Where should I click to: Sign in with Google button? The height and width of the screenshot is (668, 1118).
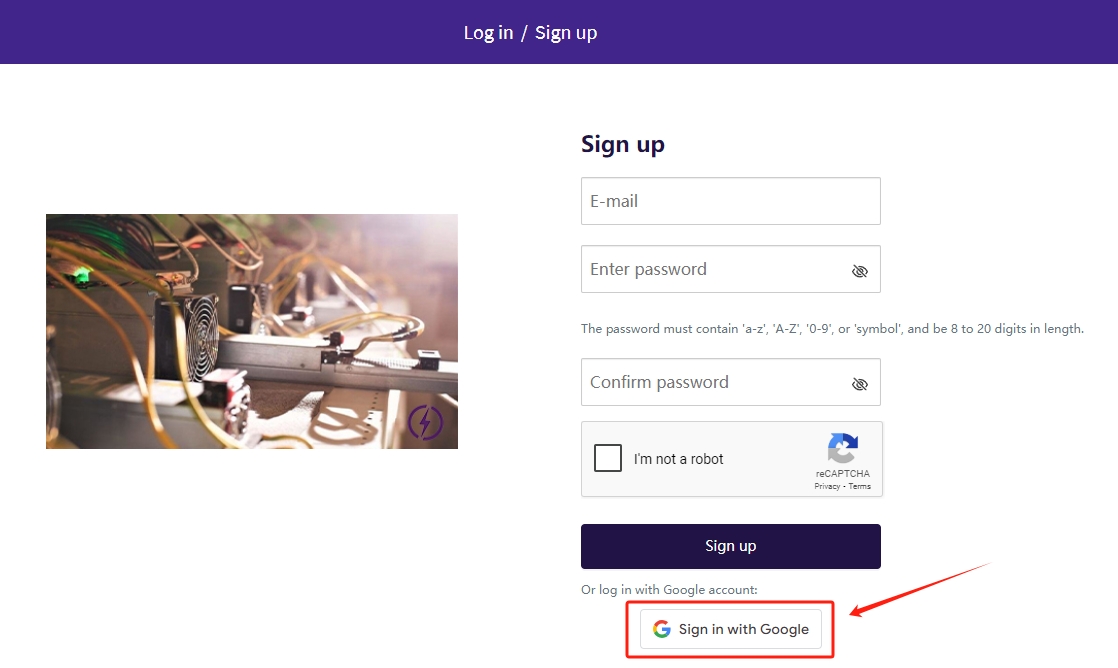731,629
